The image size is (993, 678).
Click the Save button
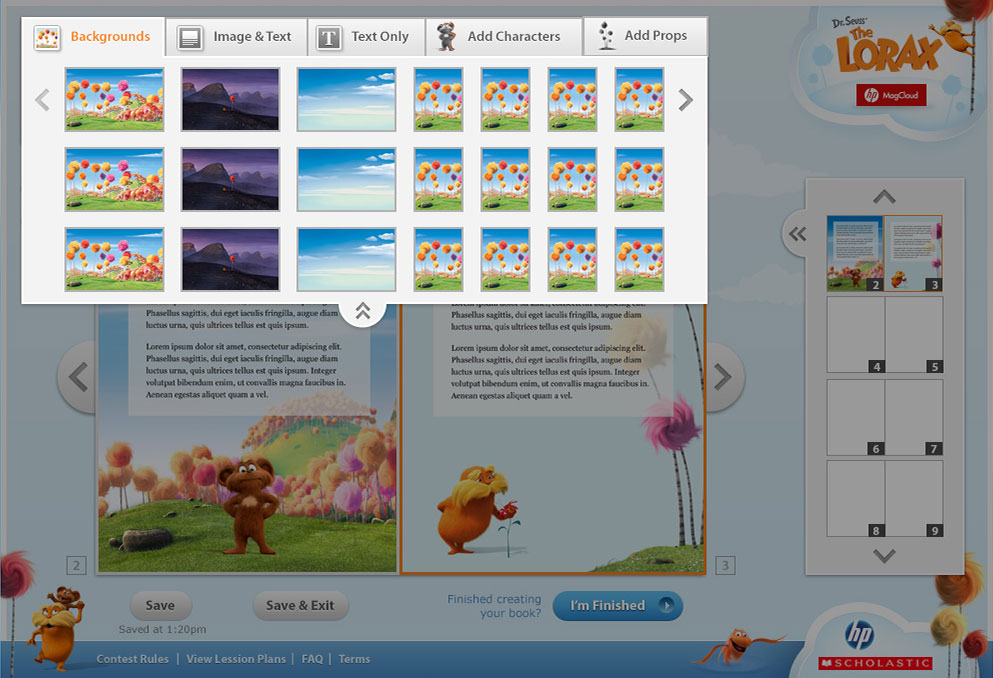click(160, 606)
